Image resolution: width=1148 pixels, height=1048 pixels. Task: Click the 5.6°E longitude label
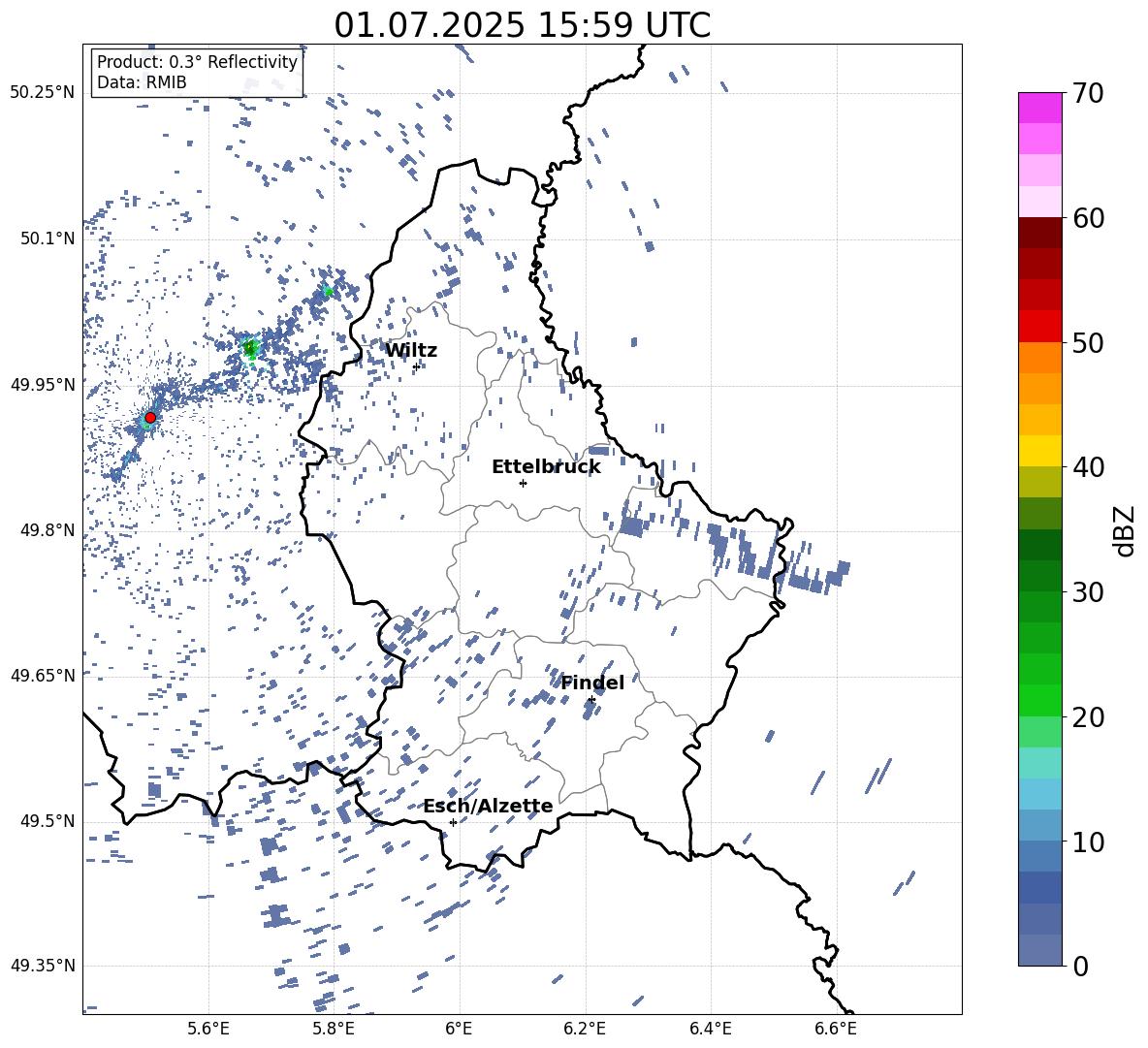tap(208, 1029)
